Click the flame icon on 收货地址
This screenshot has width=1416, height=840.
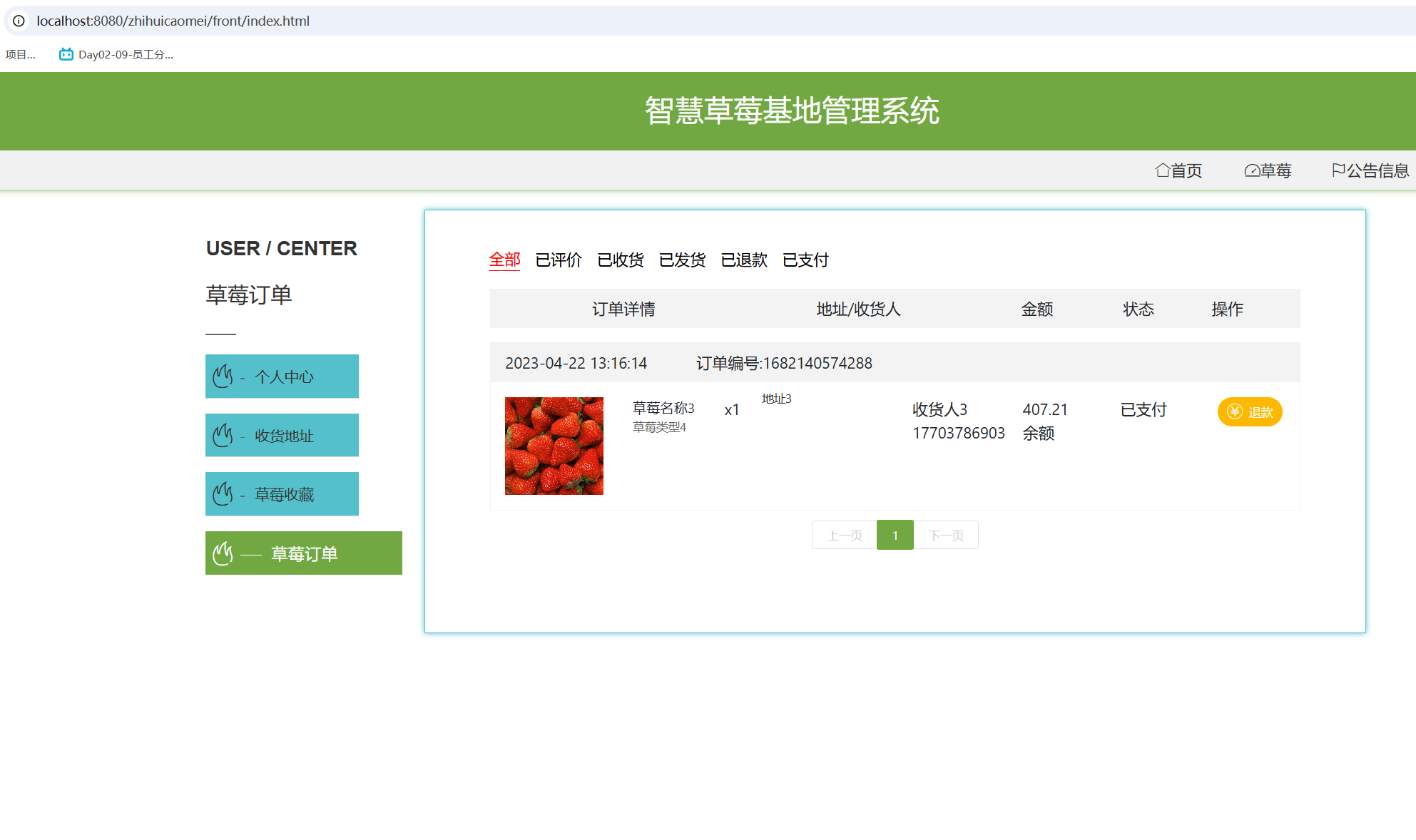point(223,435)
